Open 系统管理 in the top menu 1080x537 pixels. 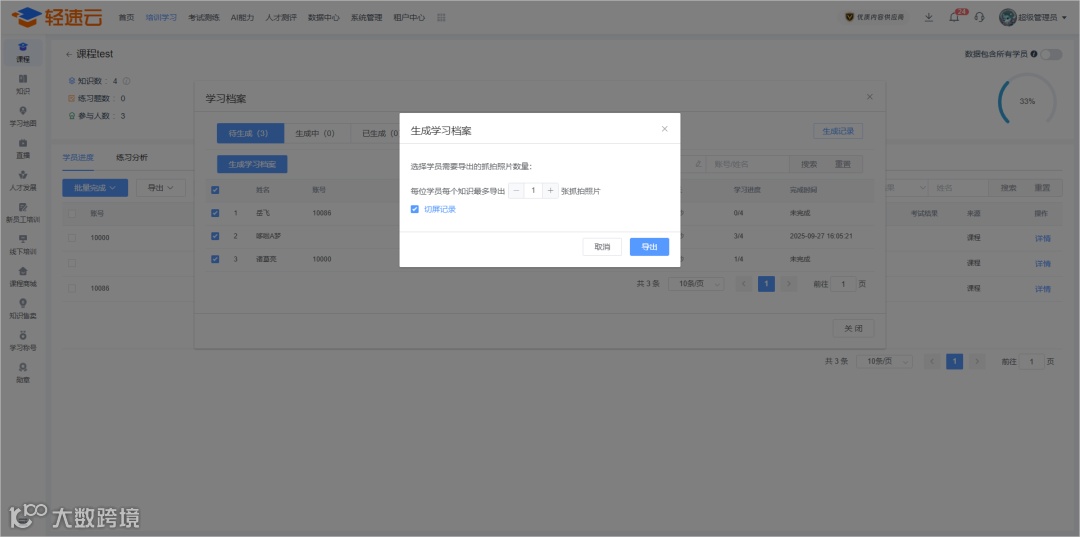(366, 18)
